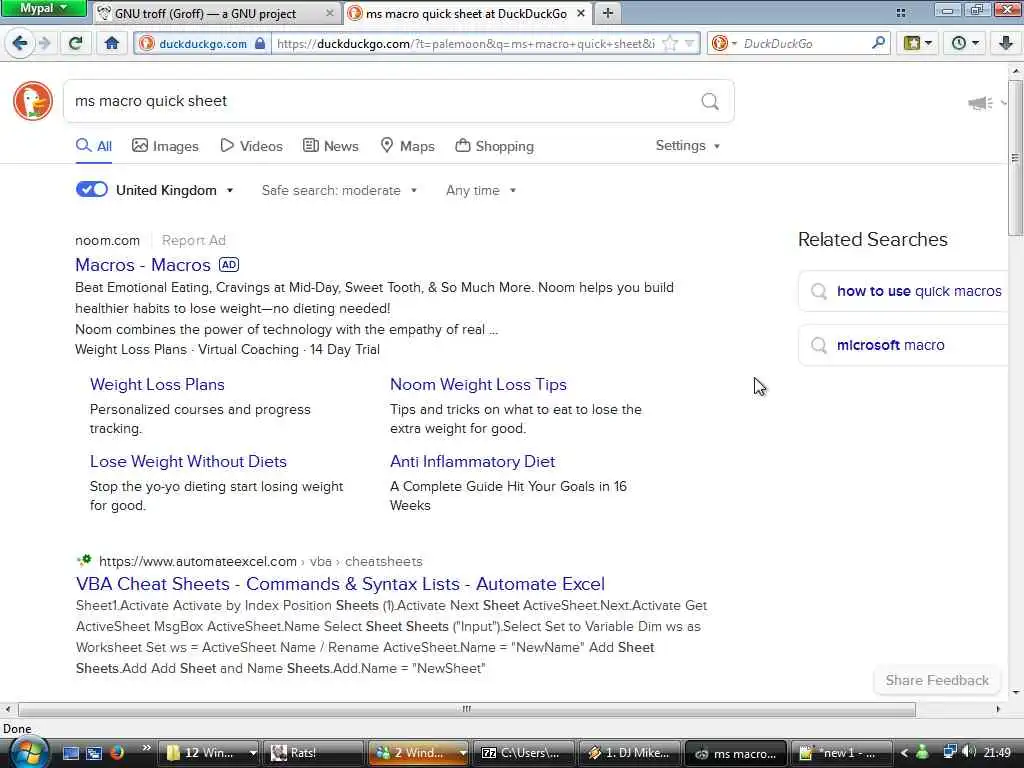Image resolution: width=1024 pixels, height=768 pixels.
Task: Open the Macros - Macros ad link
Action: [143, 264]
